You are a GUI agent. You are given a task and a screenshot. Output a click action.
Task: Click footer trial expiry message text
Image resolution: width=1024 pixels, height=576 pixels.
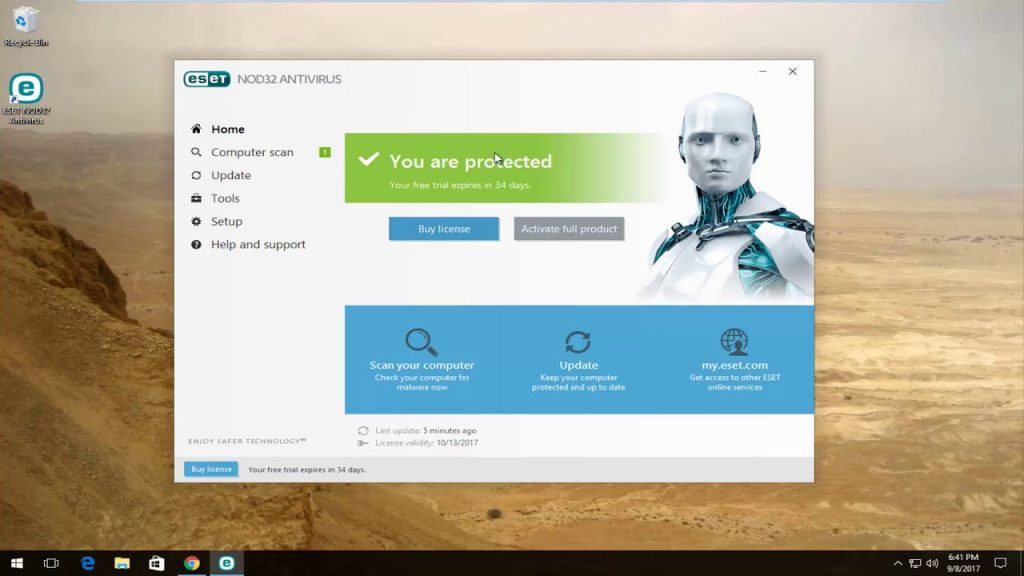click(x=307, y=470)
